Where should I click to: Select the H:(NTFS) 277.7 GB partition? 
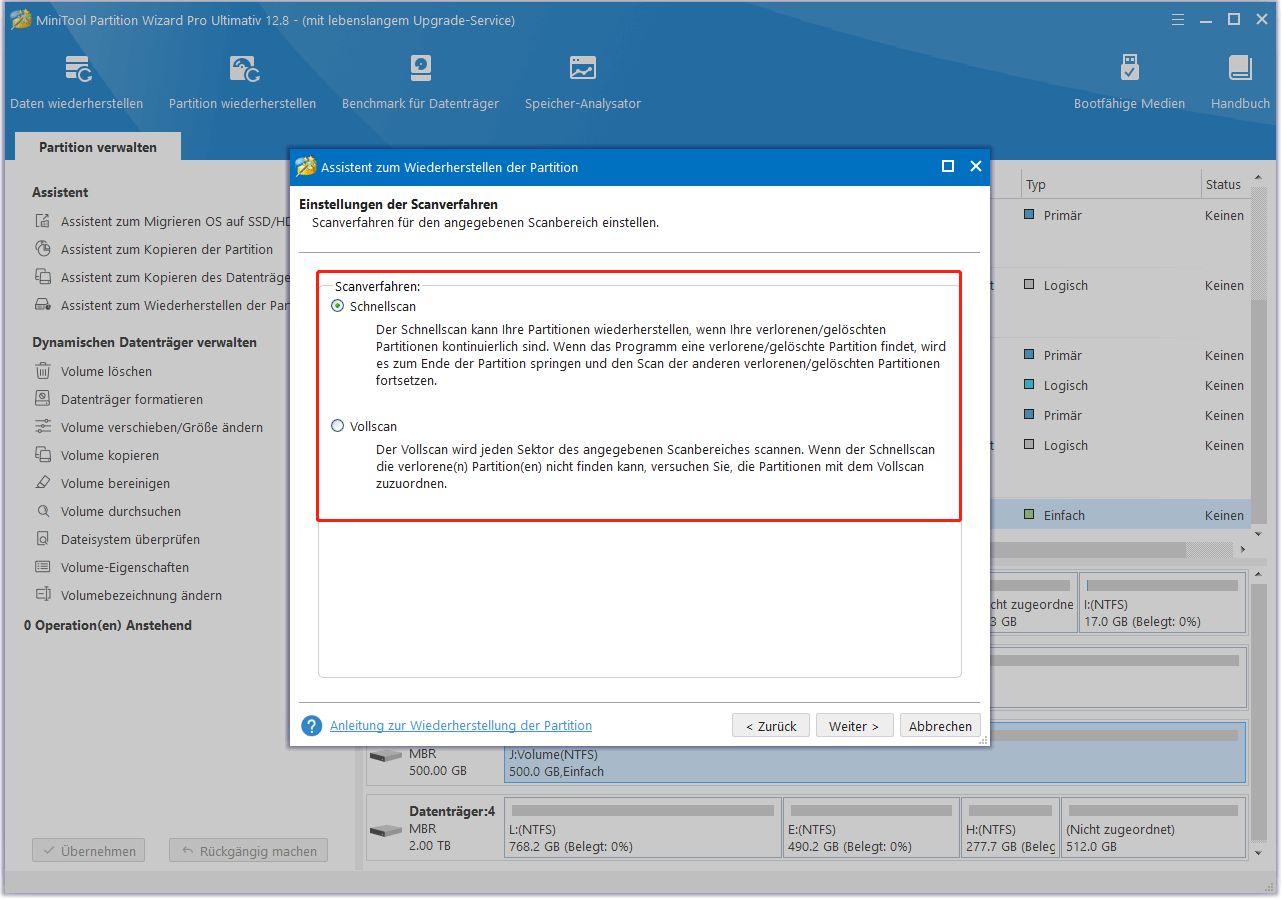click(x=1010, y=827)
